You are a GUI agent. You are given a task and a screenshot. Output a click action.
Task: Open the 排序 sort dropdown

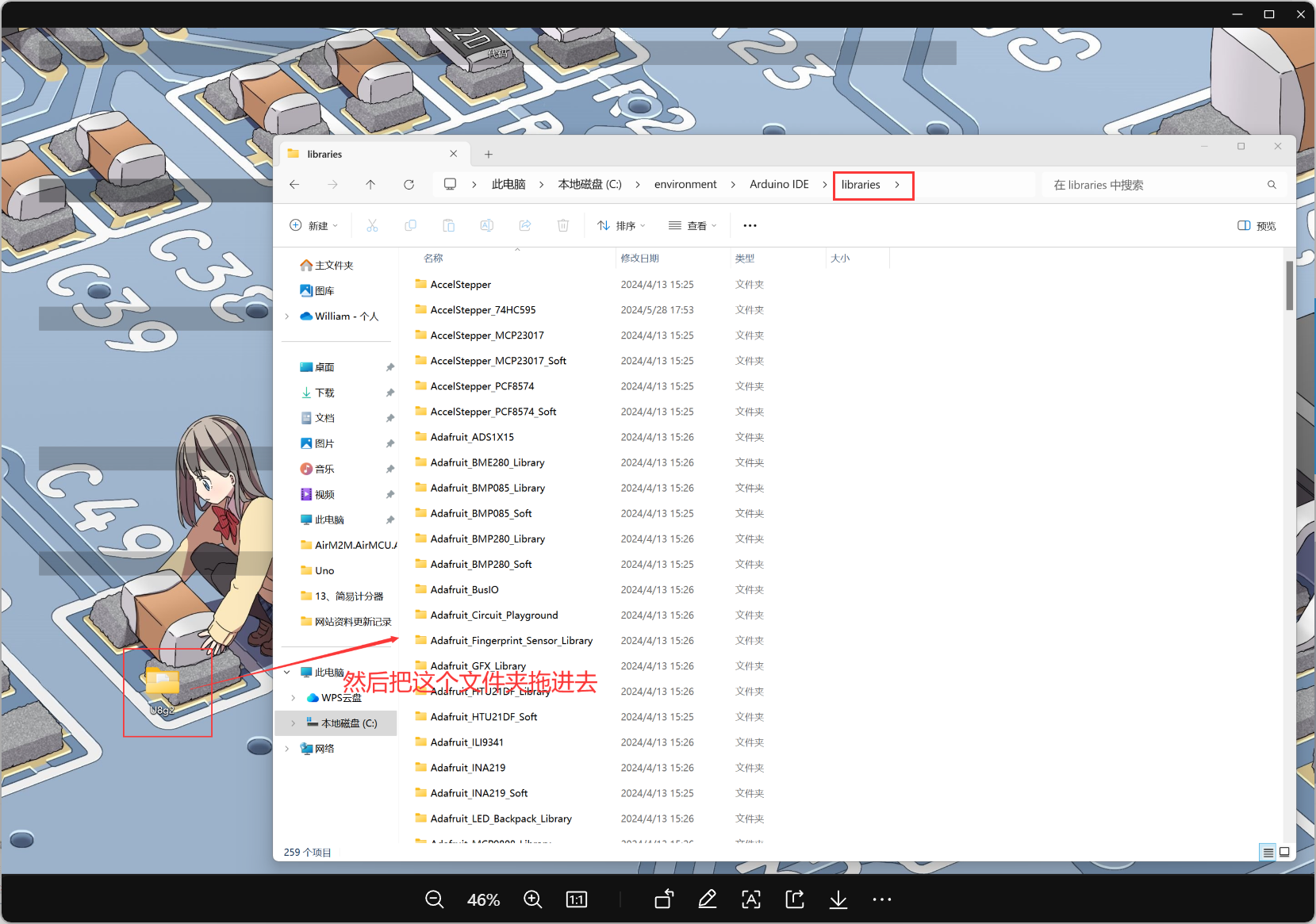pos(621,226)
